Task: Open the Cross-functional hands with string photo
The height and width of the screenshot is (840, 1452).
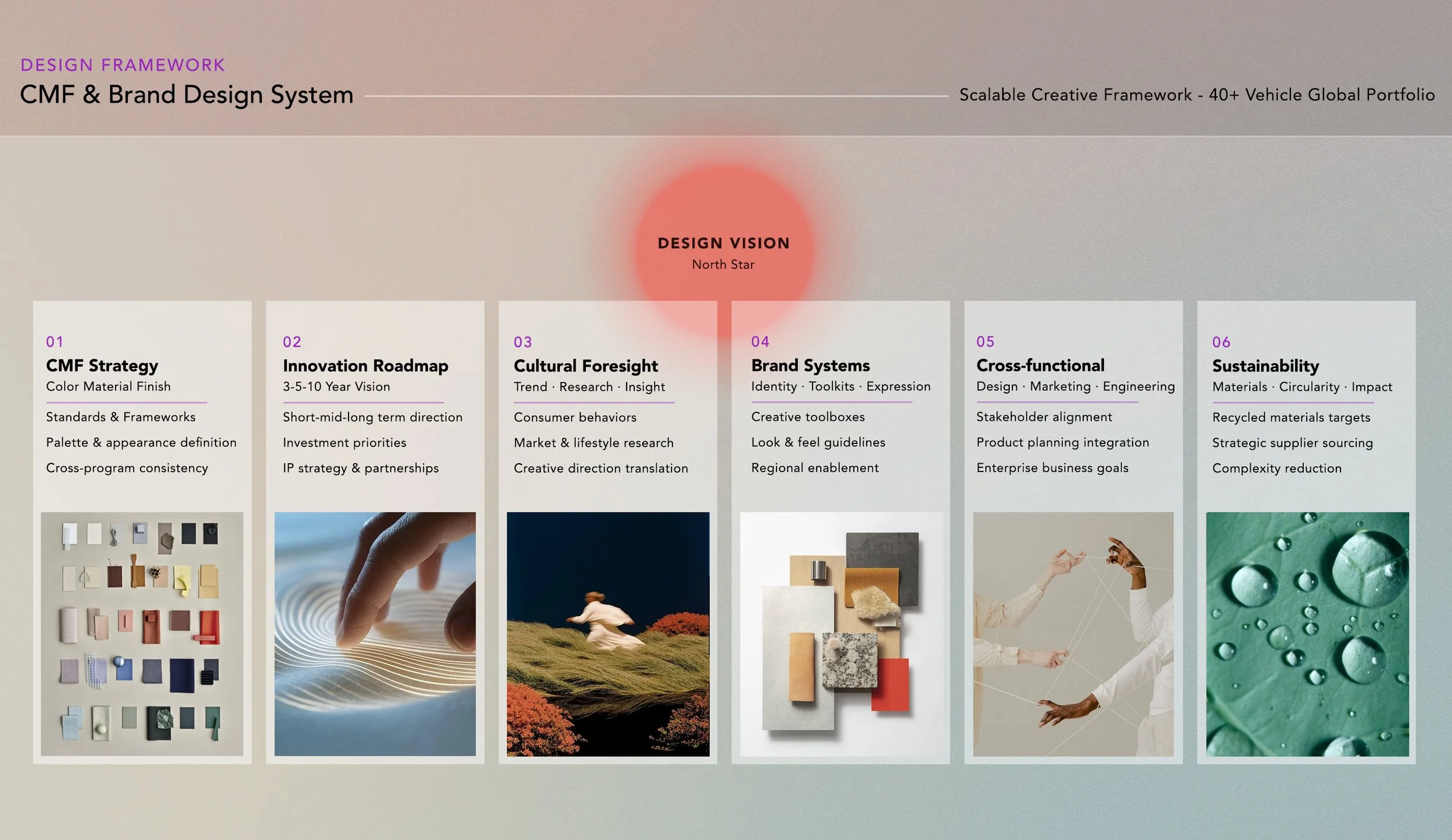Action: (1073, 633)
